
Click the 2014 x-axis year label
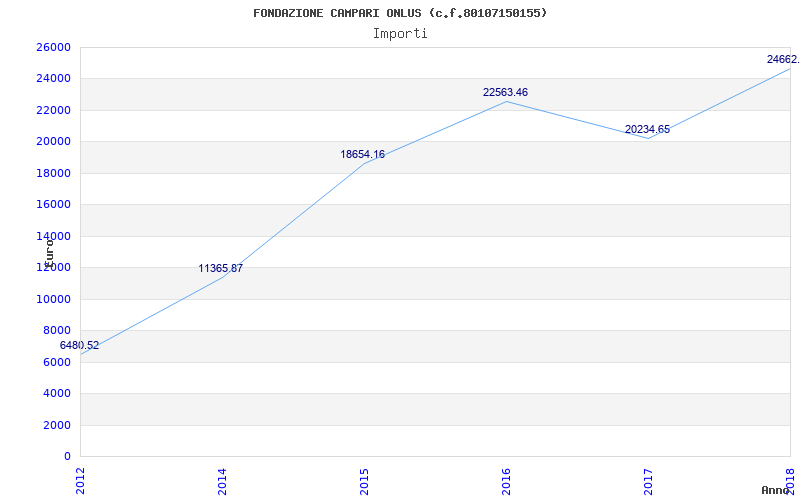tap(222, 480)
